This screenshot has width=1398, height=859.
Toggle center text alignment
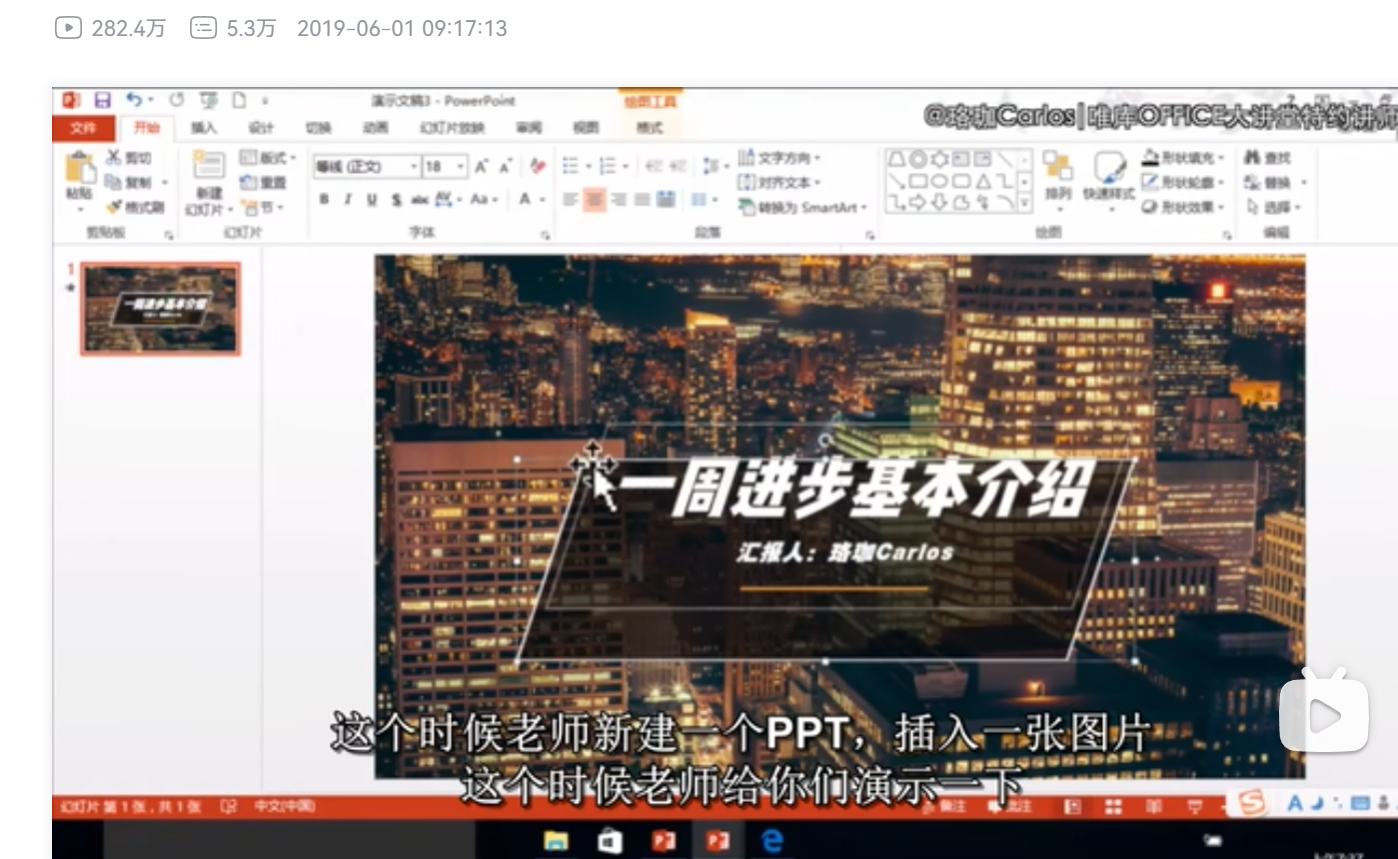(595, 200)
